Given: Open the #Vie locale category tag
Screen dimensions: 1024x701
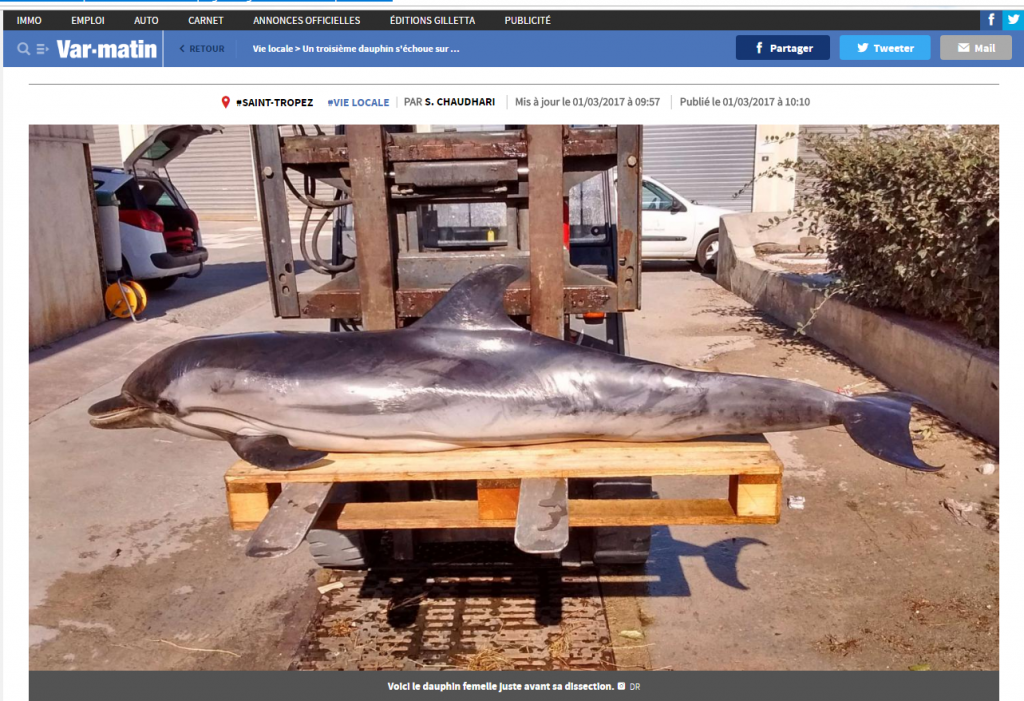Looking at the screenshot, I should tap(358, 102).
